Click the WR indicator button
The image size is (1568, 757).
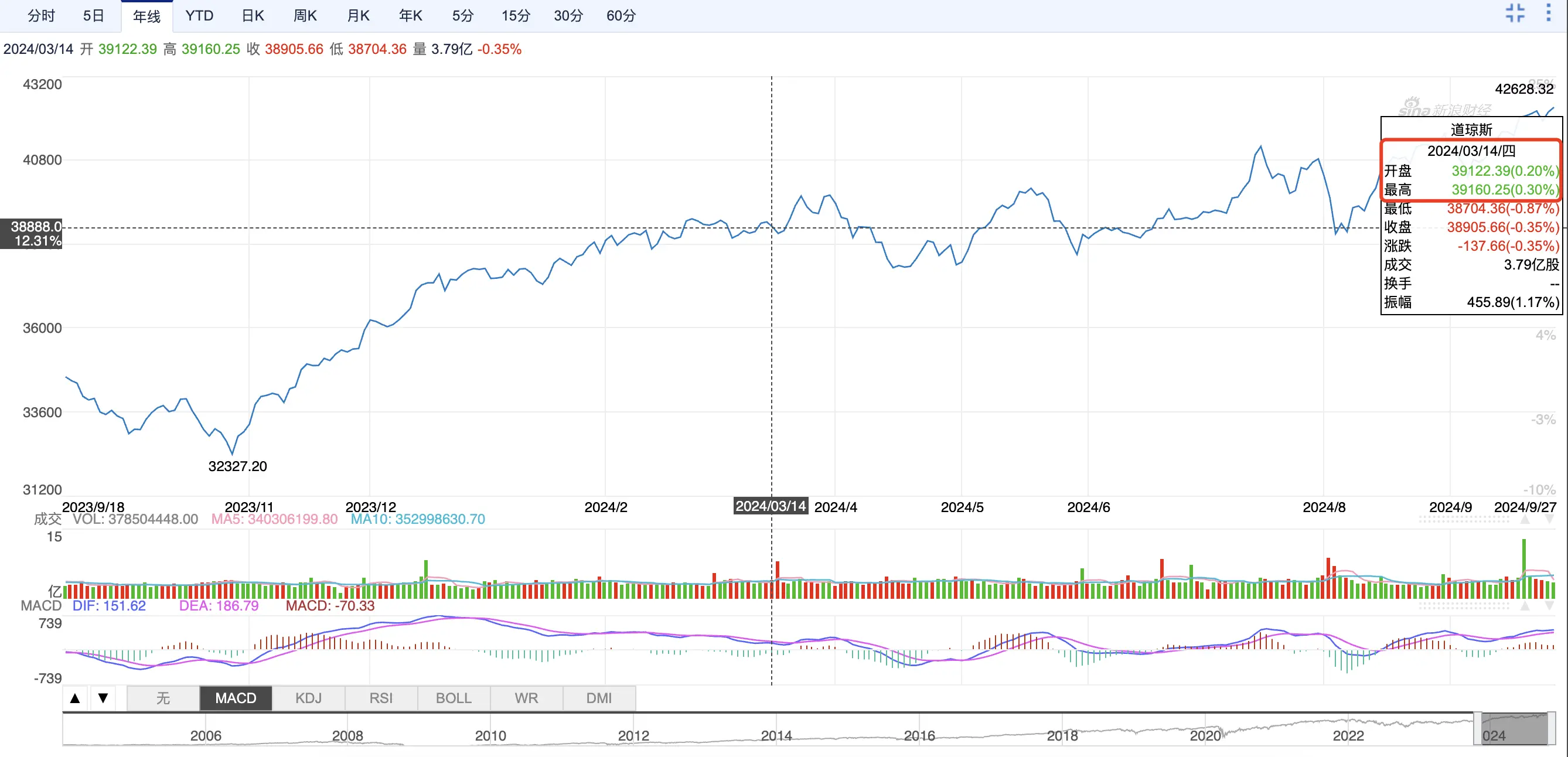coord(526,698)
